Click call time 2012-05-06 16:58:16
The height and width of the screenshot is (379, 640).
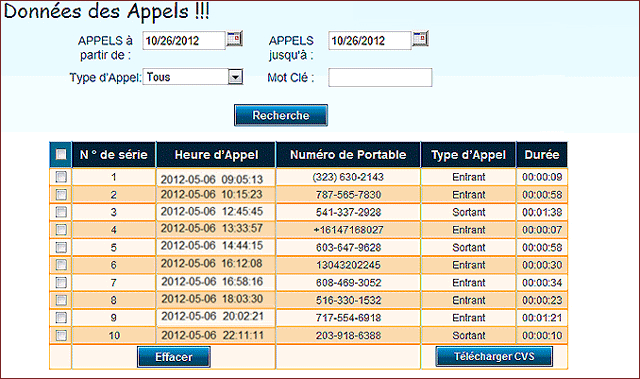212,281
